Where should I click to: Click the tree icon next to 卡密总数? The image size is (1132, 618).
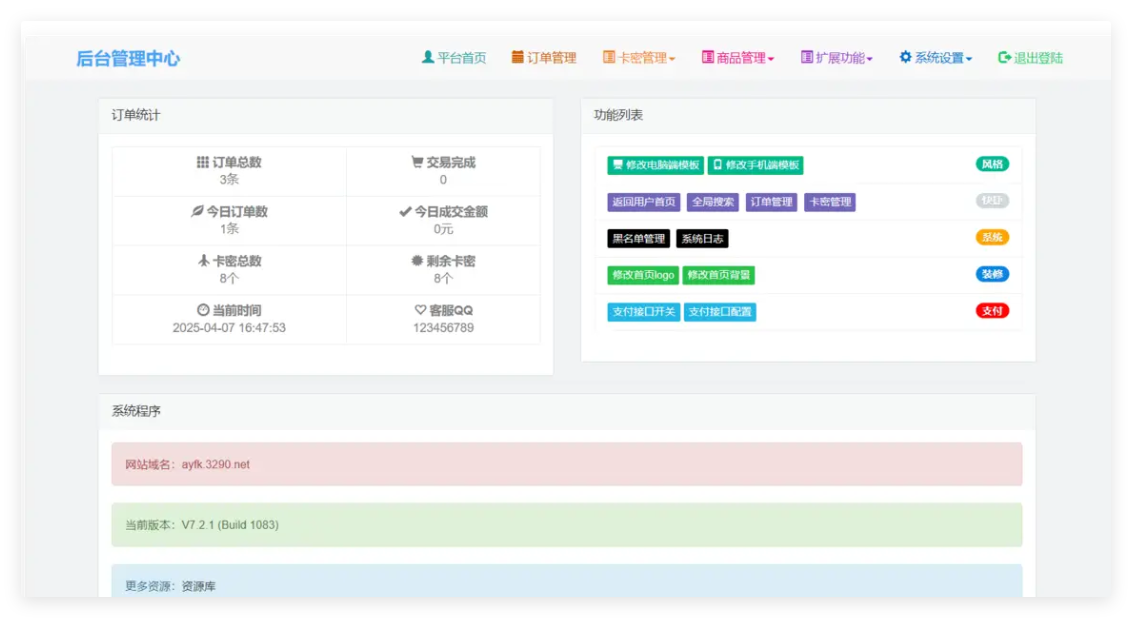point(204,261)
